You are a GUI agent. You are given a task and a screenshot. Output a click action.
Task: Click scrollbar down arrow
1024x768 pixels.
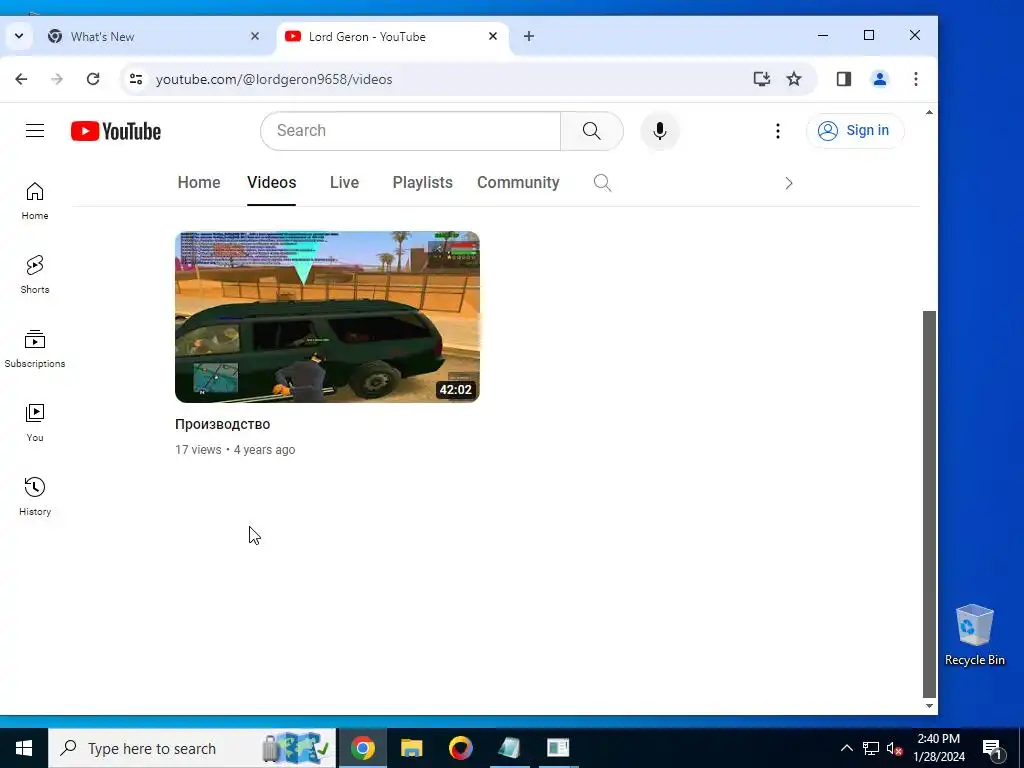click(929, 706)
